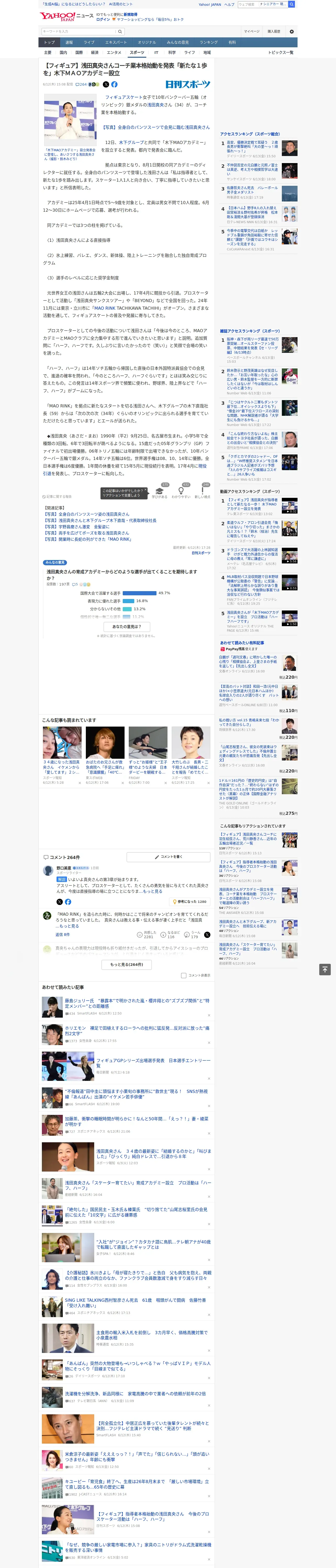The height and width of the screenshot is (1568, 336).
Task: Expand replies 返信 8件
Action: point(62,934)
